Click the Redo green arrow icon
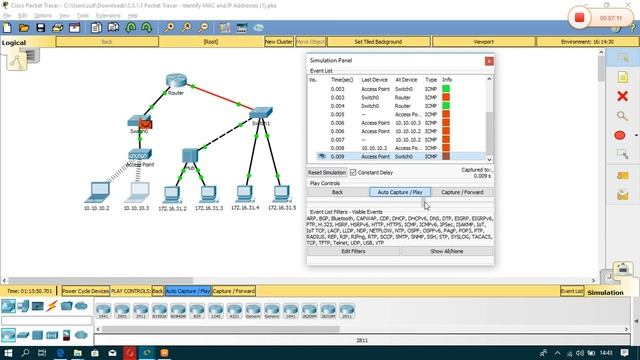 [147, 28]
